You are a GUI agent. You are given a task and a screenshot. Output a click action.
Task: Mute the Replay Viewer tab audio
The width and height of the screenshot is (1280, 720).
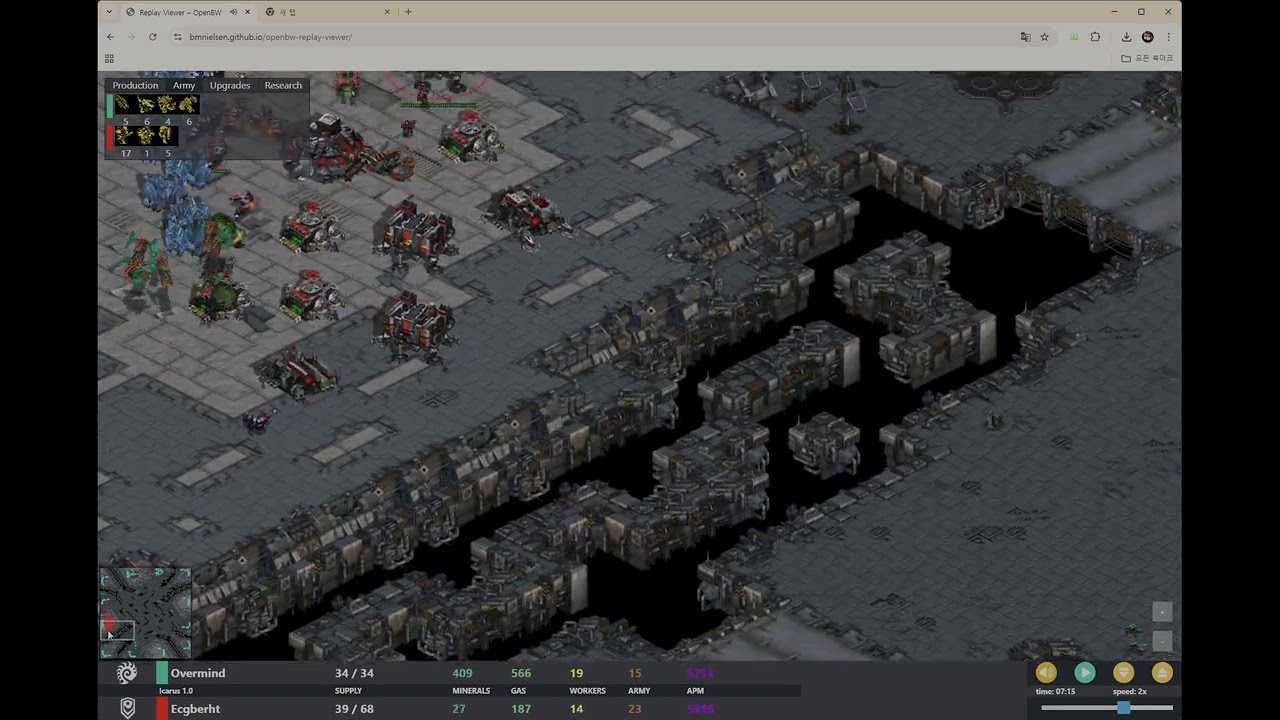(x=233, y=12)
